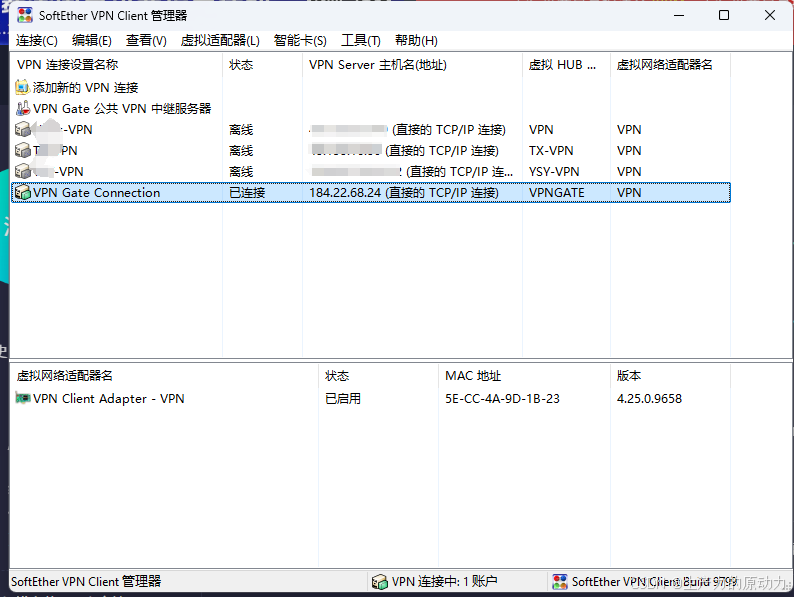Click the VPN Client Adapter network card icon
794x597 pixels.
[x=23, y=398]
